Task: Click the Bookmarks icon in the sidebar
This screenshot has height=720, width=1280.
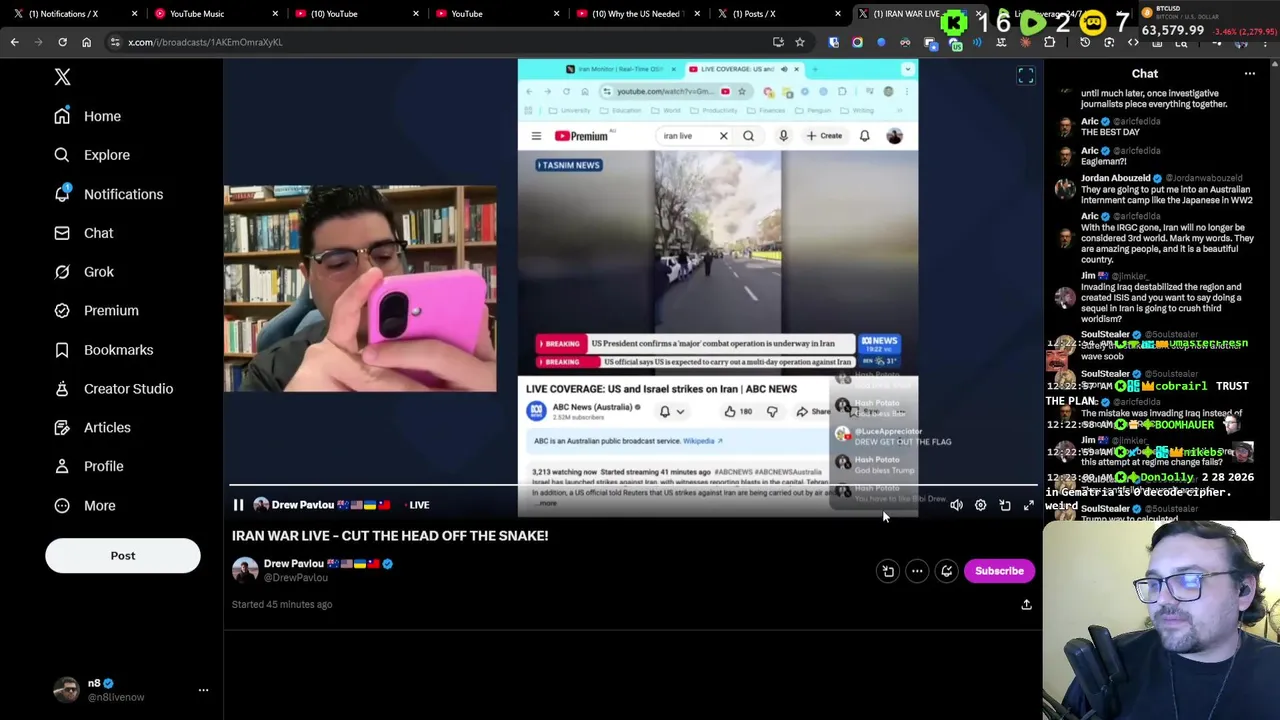Action: coord(62,350)
